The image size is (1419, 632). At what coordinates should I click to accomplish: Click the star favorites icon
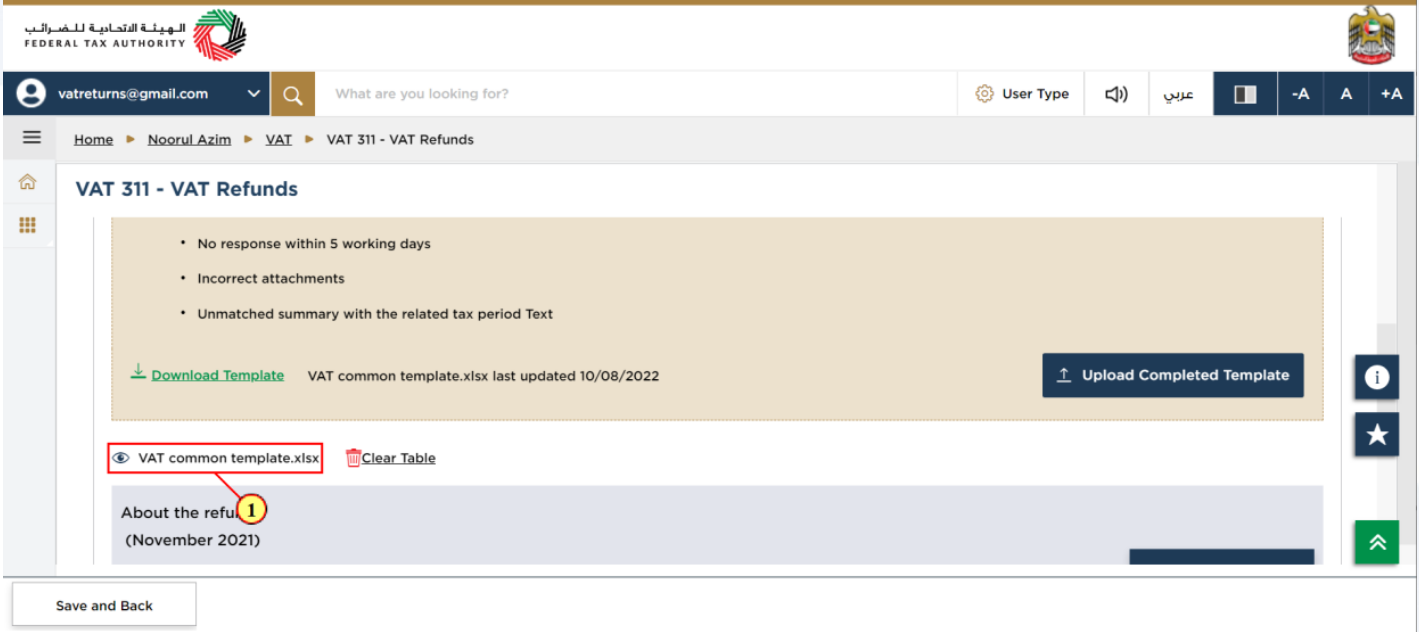click(1377, 434)
